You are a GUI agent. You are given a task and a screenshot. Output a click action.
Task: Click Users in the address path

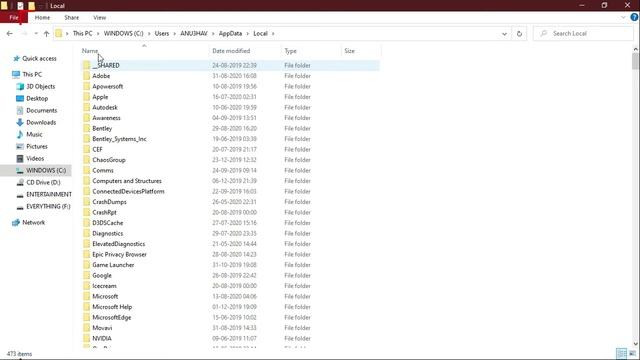point(162,33)
